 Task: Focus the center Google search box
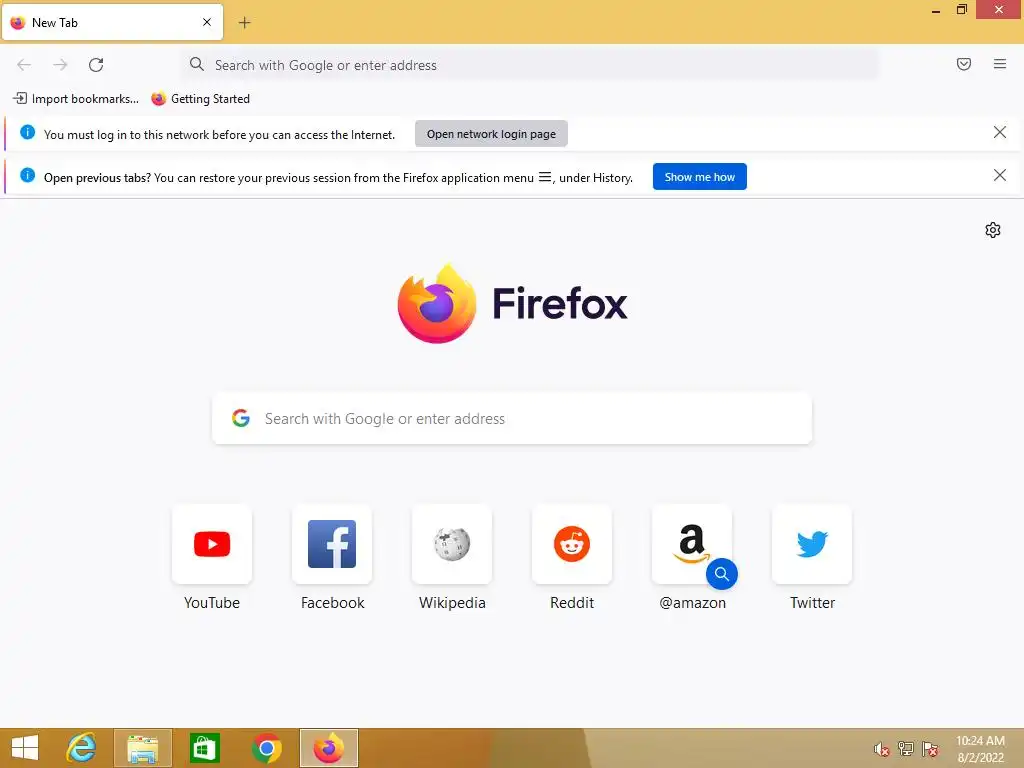tap(512, 419)
